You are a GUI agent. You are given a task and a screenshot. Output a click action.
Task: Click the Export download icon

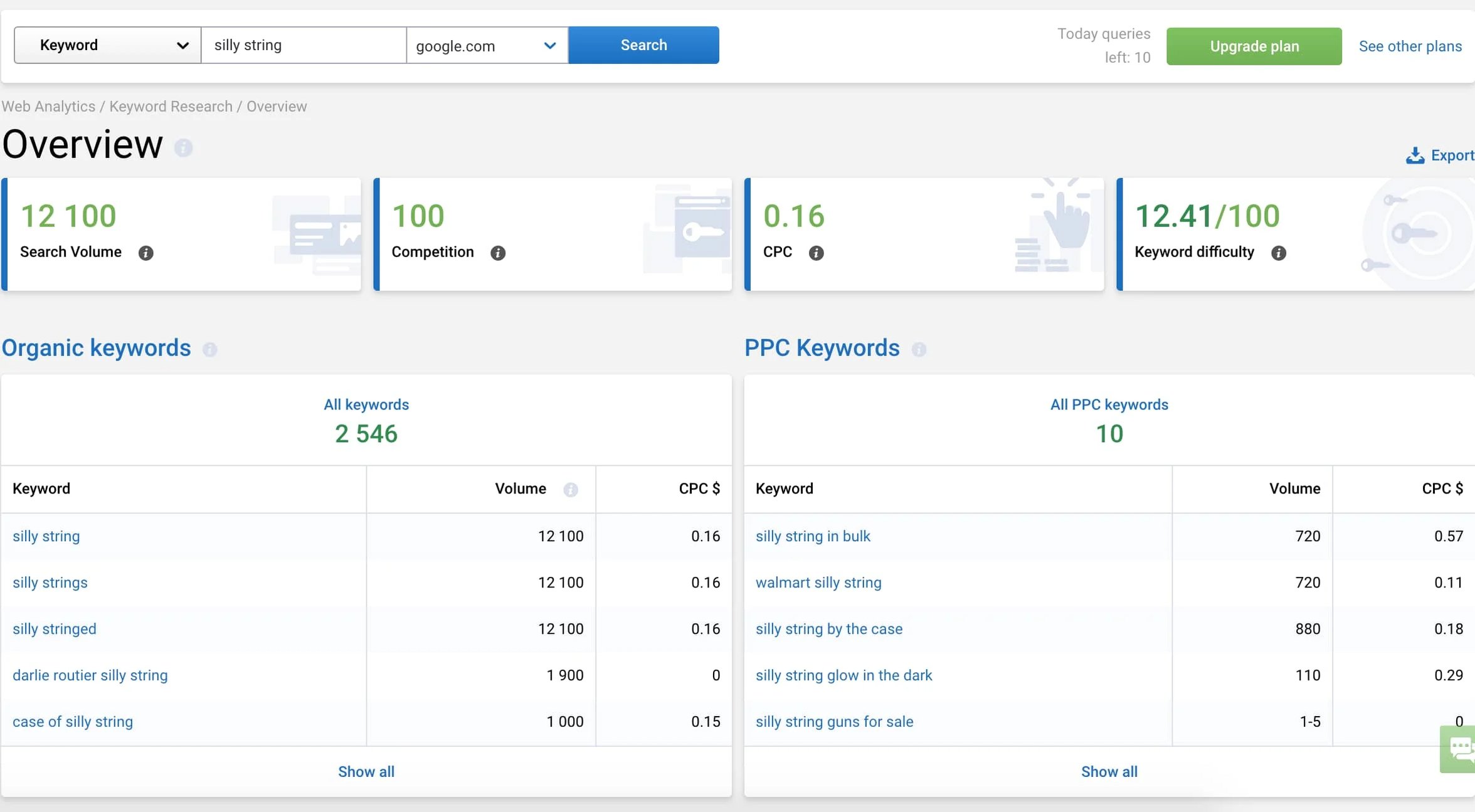tap(1415, 156)
